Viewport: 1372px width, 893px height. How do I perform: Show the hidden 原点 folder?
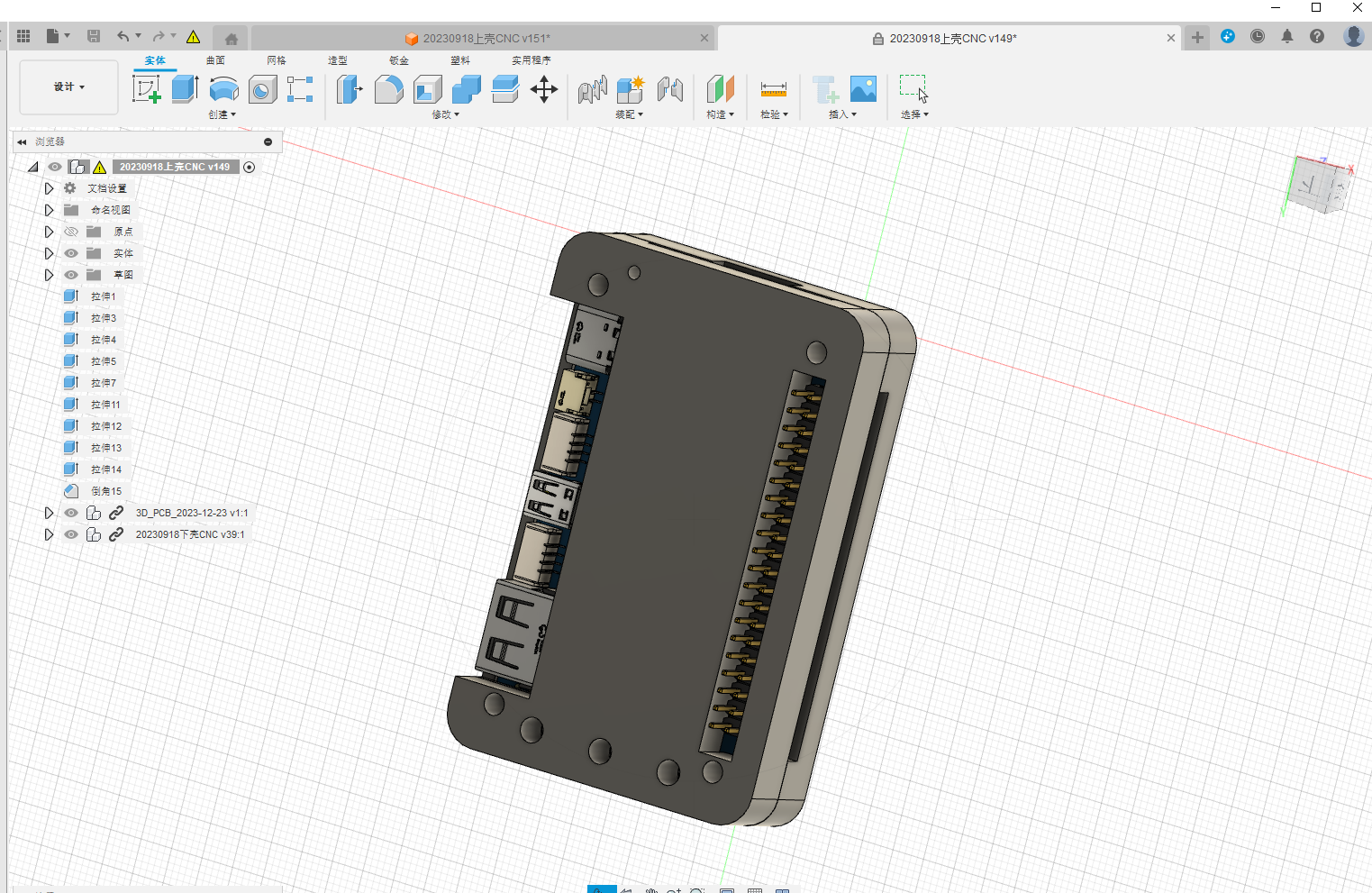(x=71, y=232)
